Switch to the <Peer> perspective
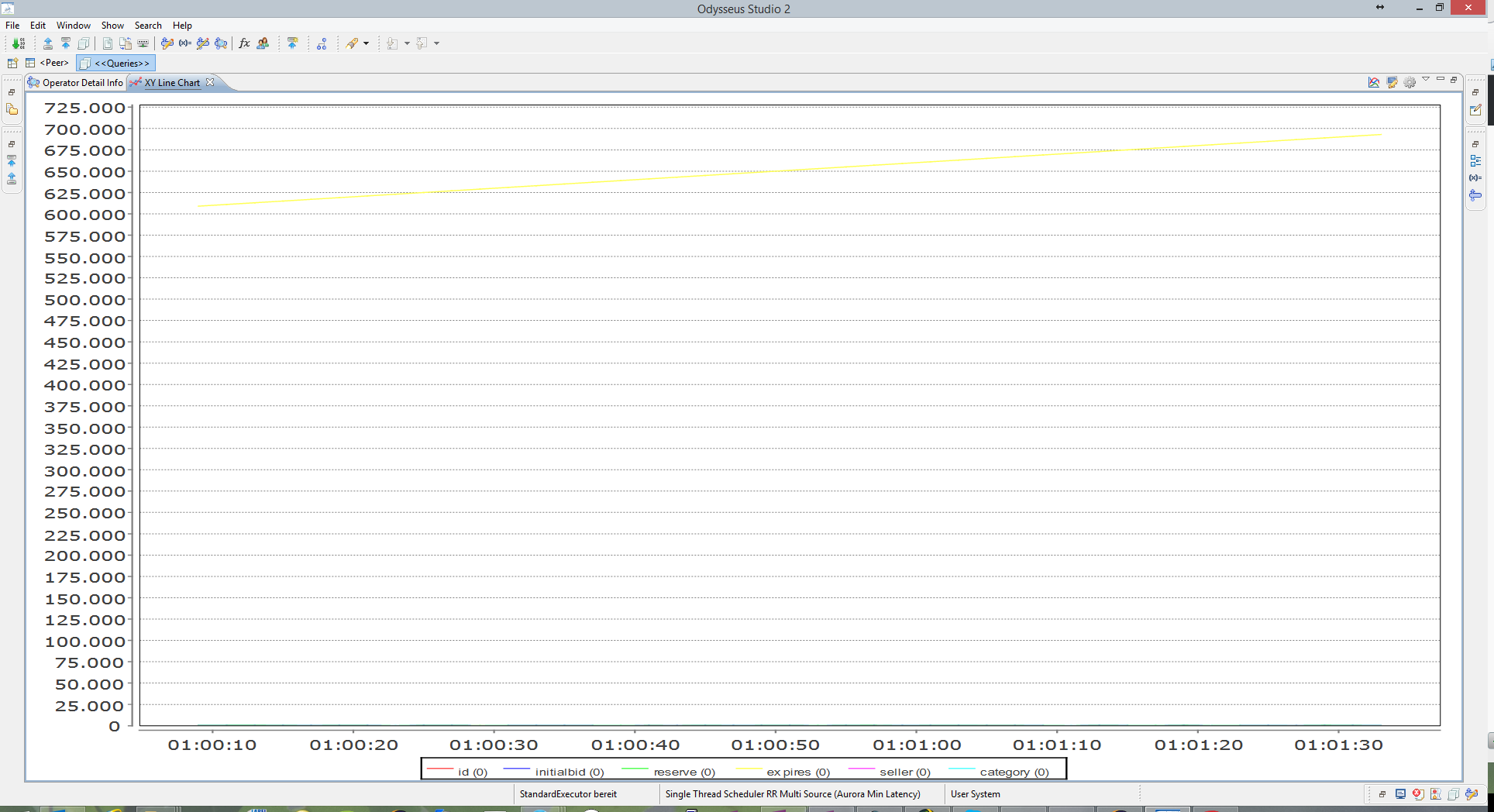 [x=53, y=63]
